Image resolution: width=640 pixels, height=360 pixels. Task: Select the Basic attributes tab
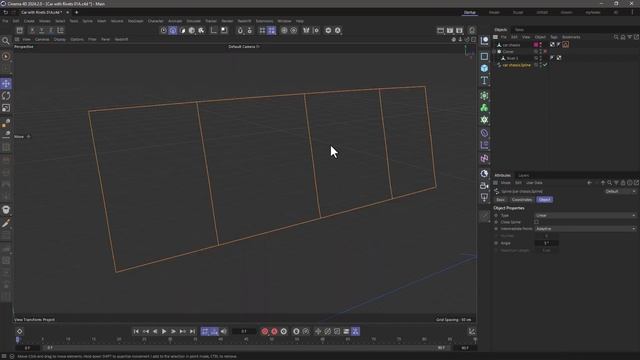tap(500, 200)
